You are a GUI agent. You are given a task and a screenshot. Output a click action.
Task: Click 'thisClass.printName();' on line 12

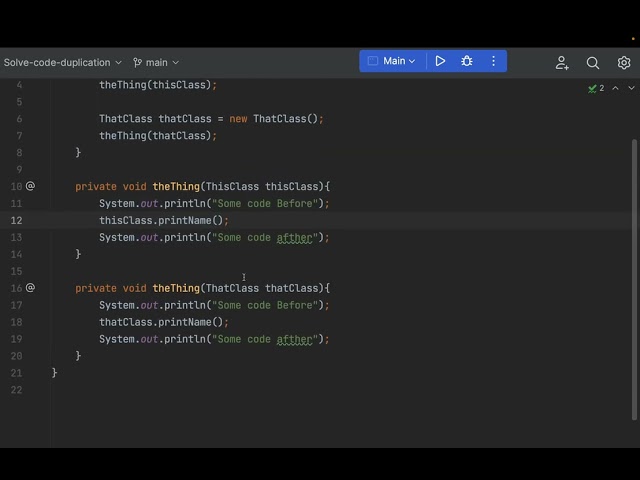[164, 220]
